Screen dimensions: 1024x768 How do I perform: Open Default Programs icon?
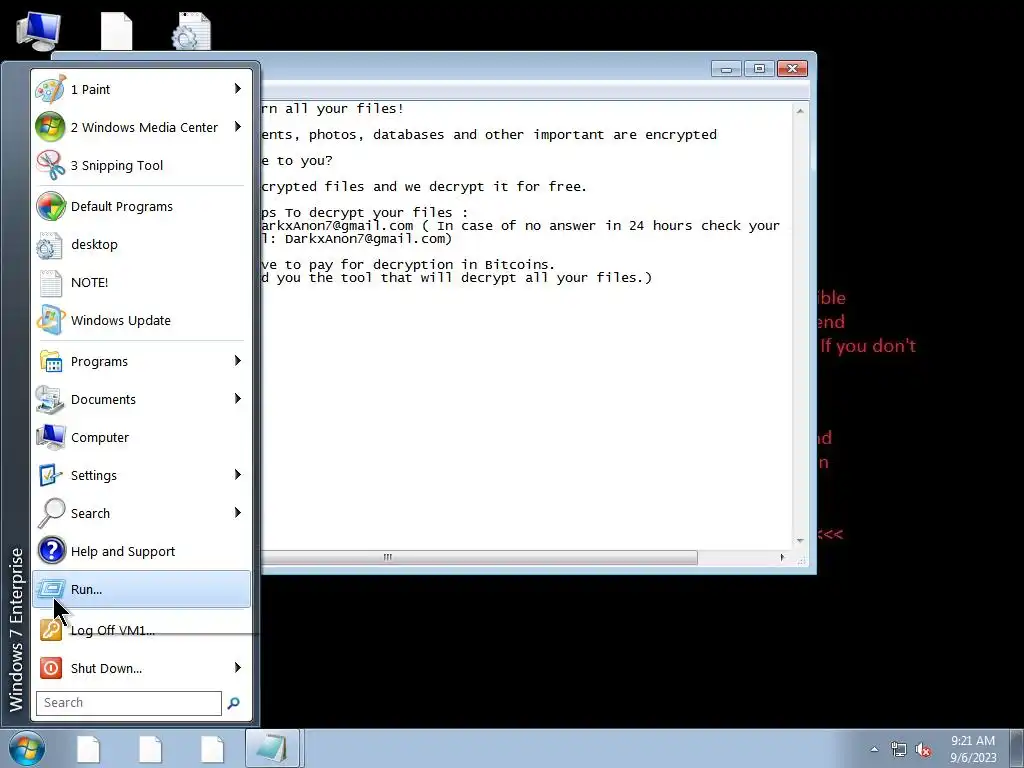pos(50,206)
